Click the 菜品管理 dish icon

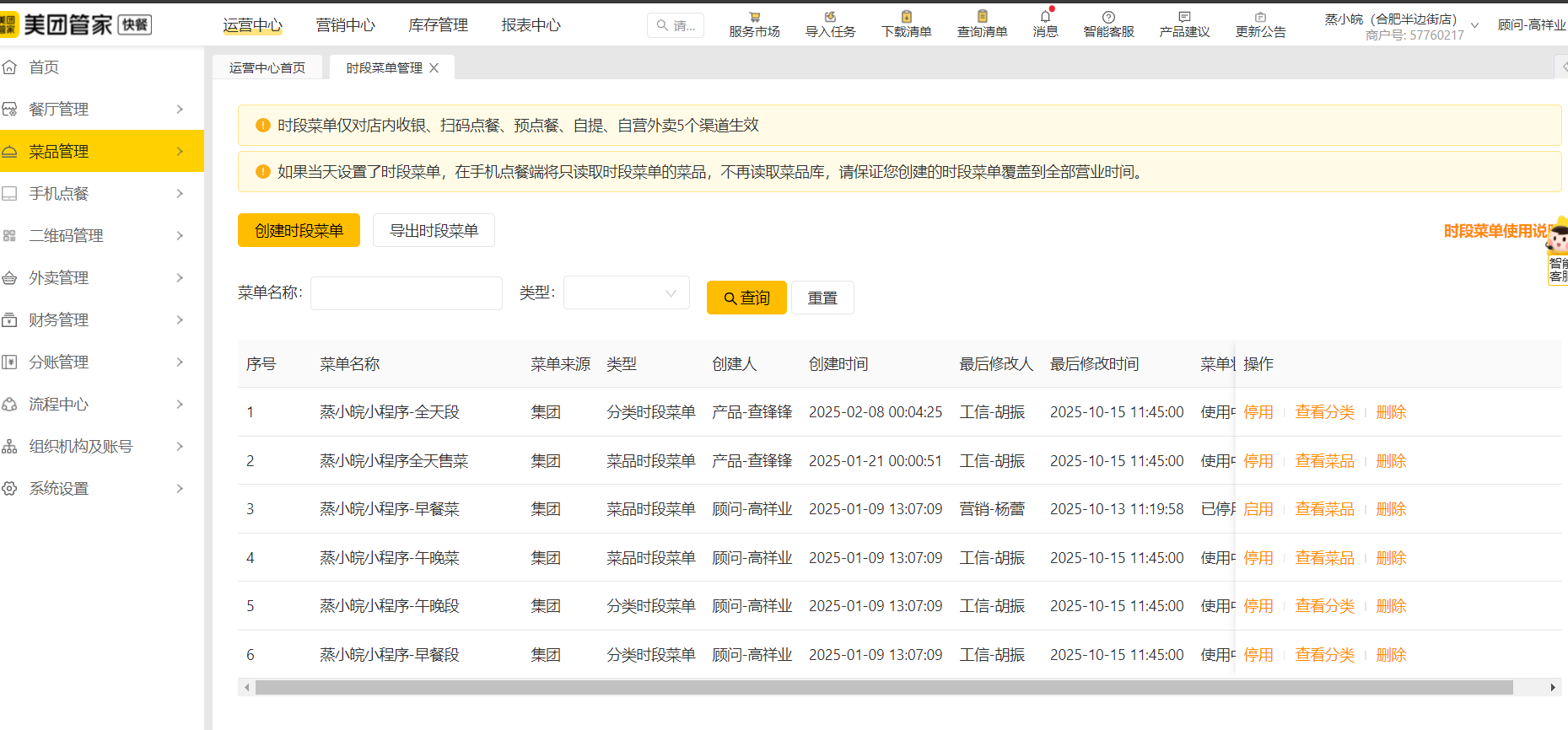click(9, 151)
